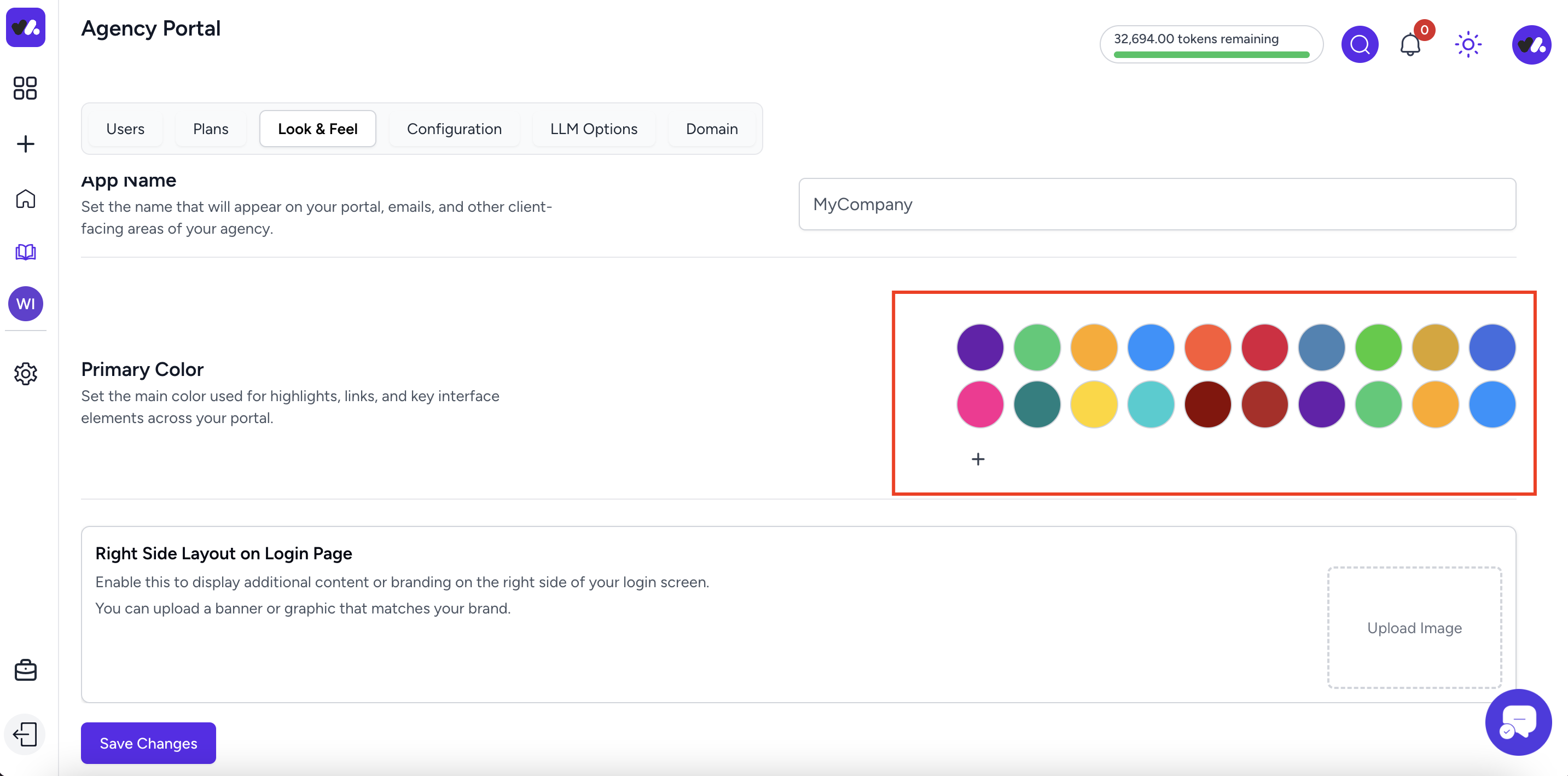Open notifications bell icon
The image size is (1568, 776).
click(x=1410, y=44)
